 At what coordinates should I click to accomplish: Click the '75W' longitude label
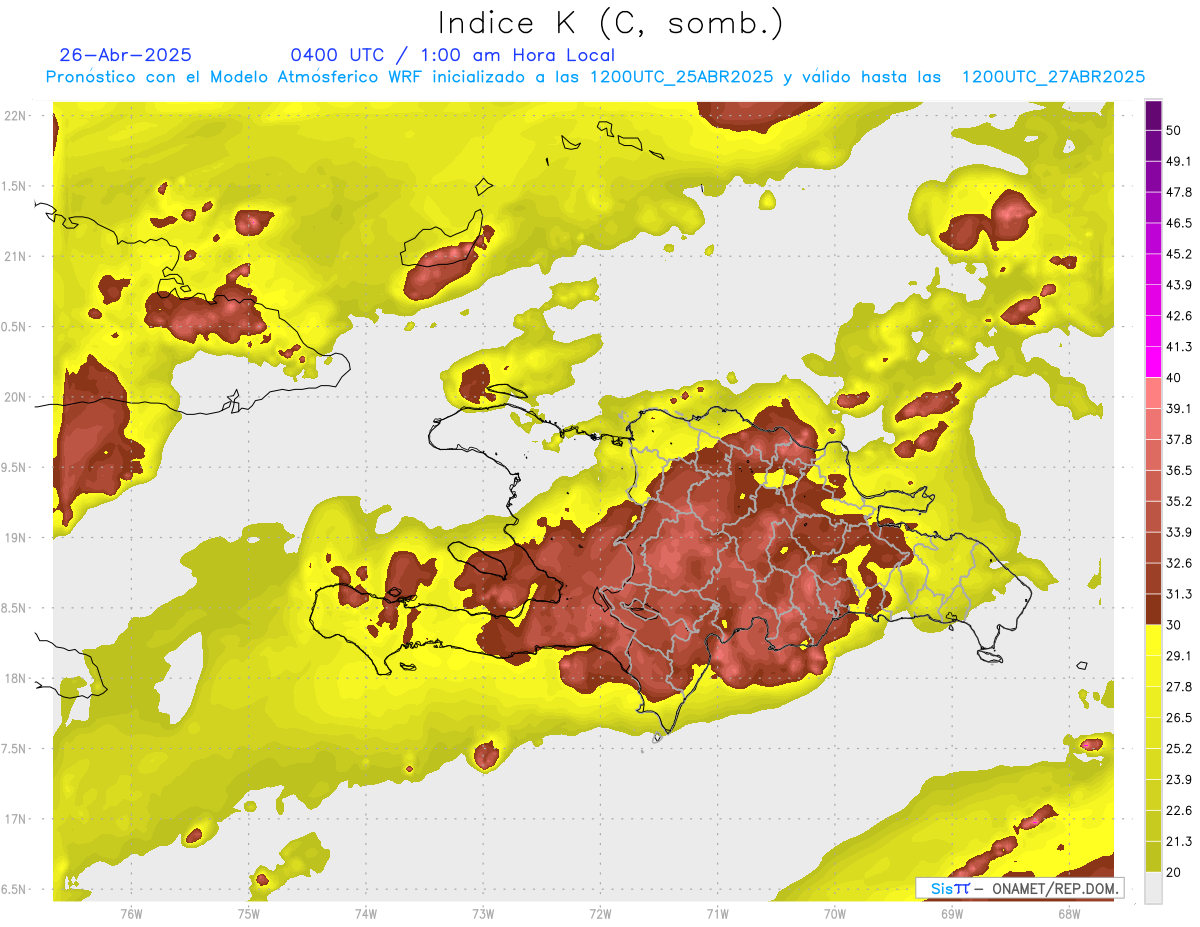click(248, 913)
